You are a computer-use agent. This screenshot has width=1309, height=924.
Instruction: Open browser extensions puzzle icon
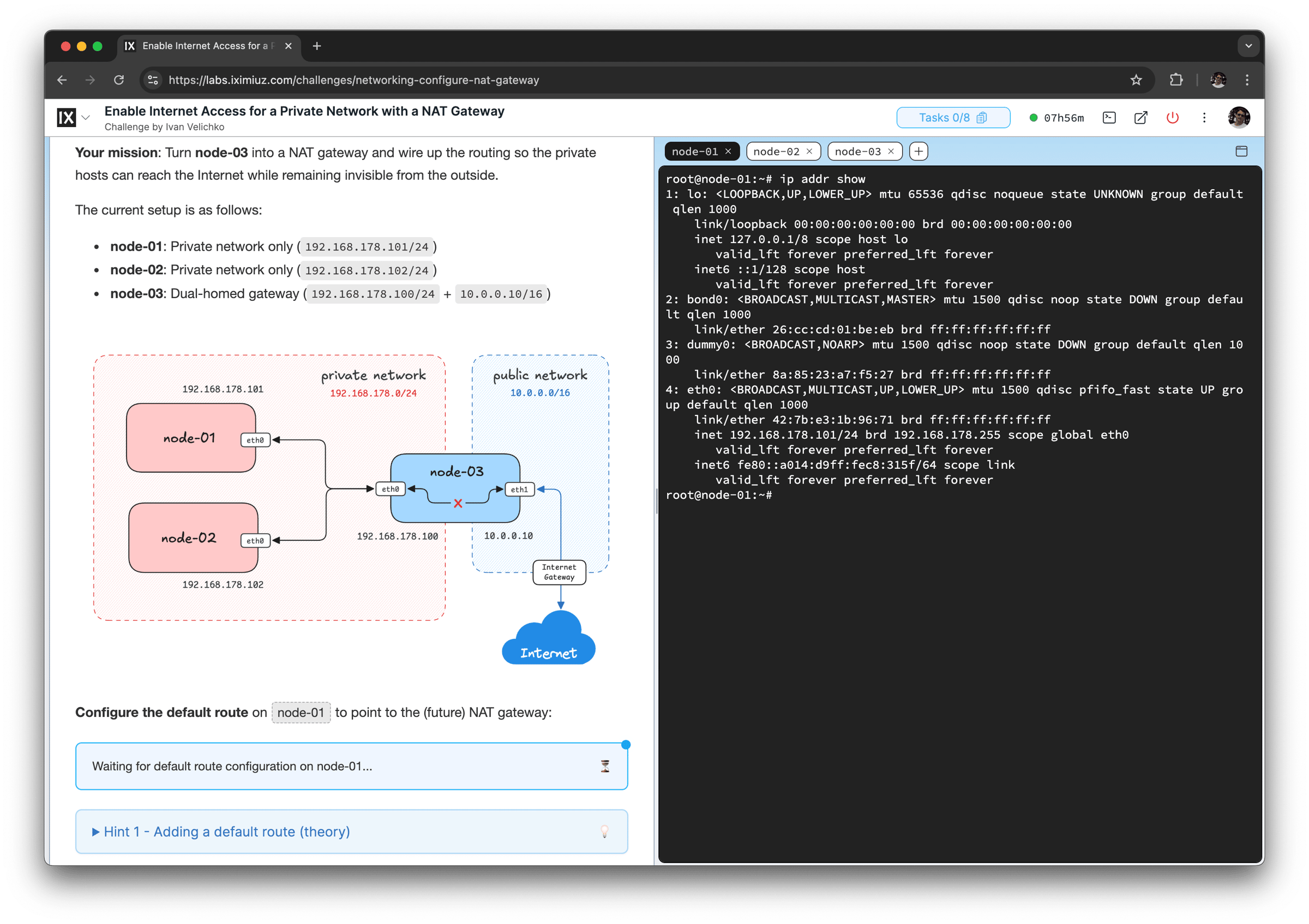point(1175,80)
